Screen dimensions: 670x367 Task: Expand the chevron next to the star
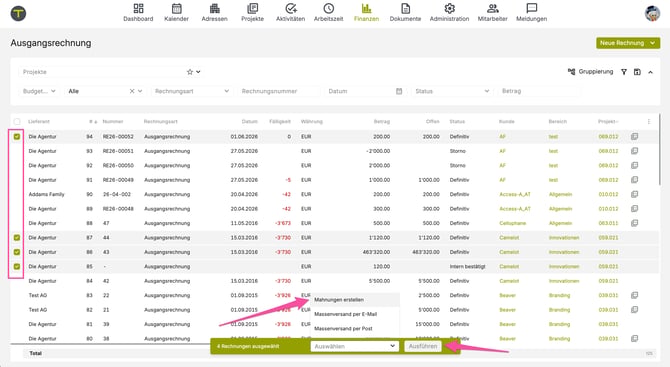pos(198,72)
